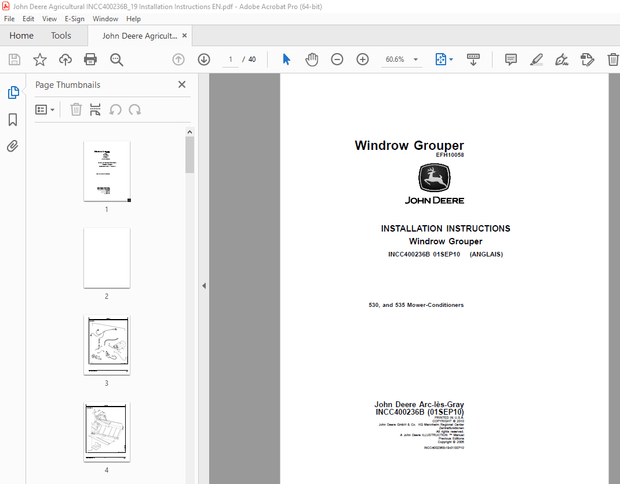The image size is (620, 484).
Task: Open the thumbnail options menu dropdown
Action: click(45, 110)
